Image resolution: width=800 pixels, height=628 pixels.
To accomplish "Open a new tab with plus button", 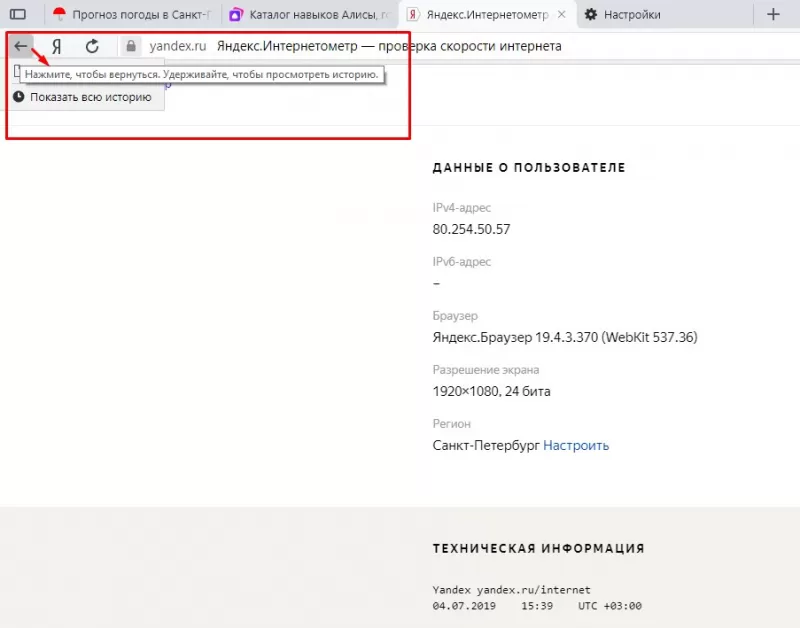I will [775, 14].
